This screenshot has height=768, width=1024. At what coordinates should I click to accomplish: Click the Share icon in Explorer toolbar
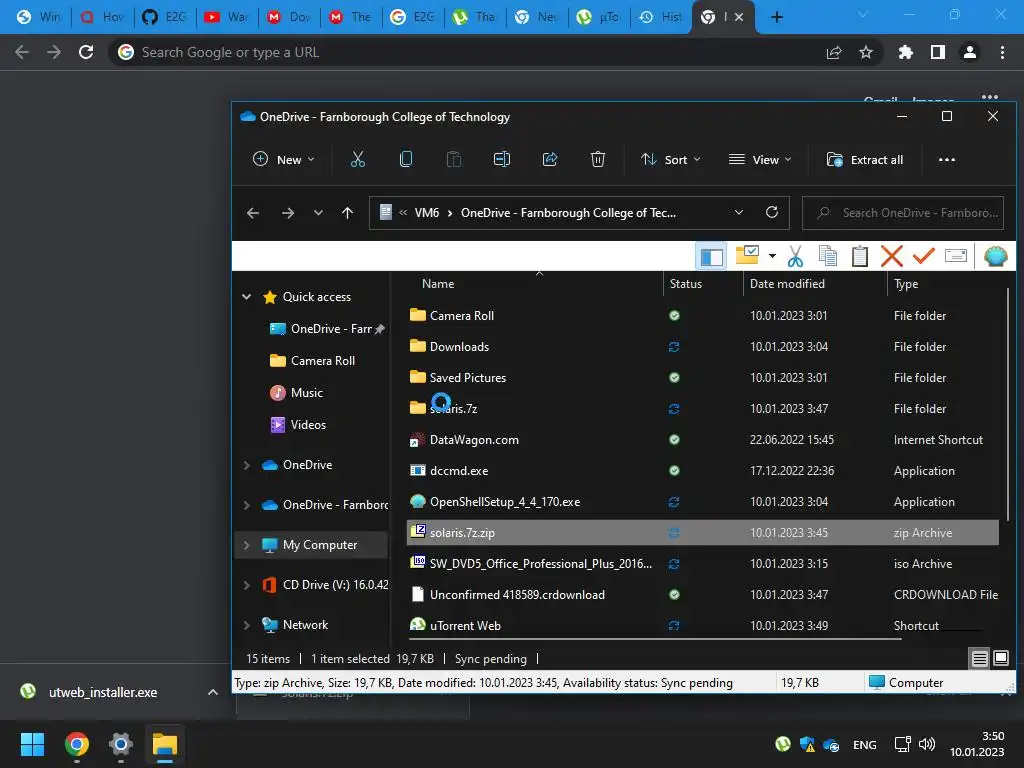point(550,159)
